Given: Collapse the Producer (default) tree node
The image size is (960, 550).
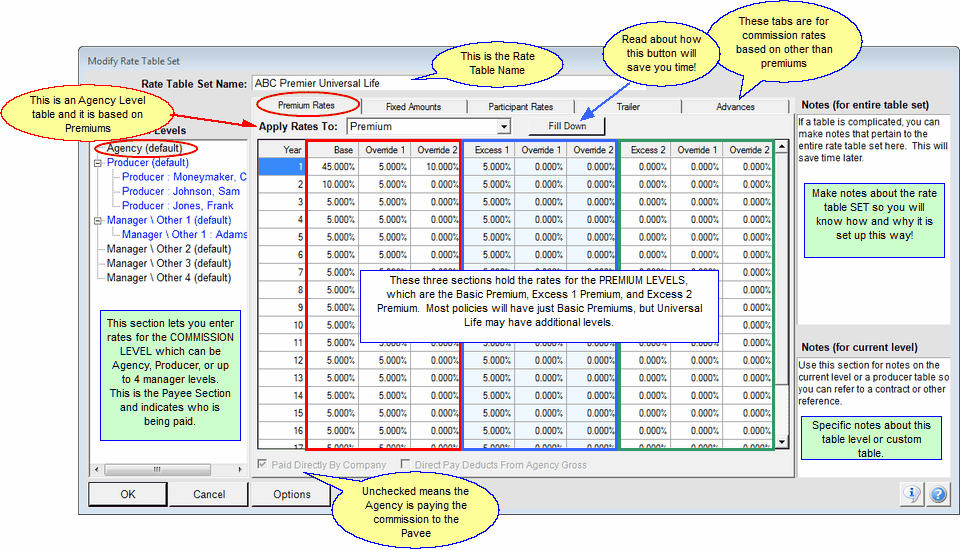Looking at the screenshot, I should [98, 163].
